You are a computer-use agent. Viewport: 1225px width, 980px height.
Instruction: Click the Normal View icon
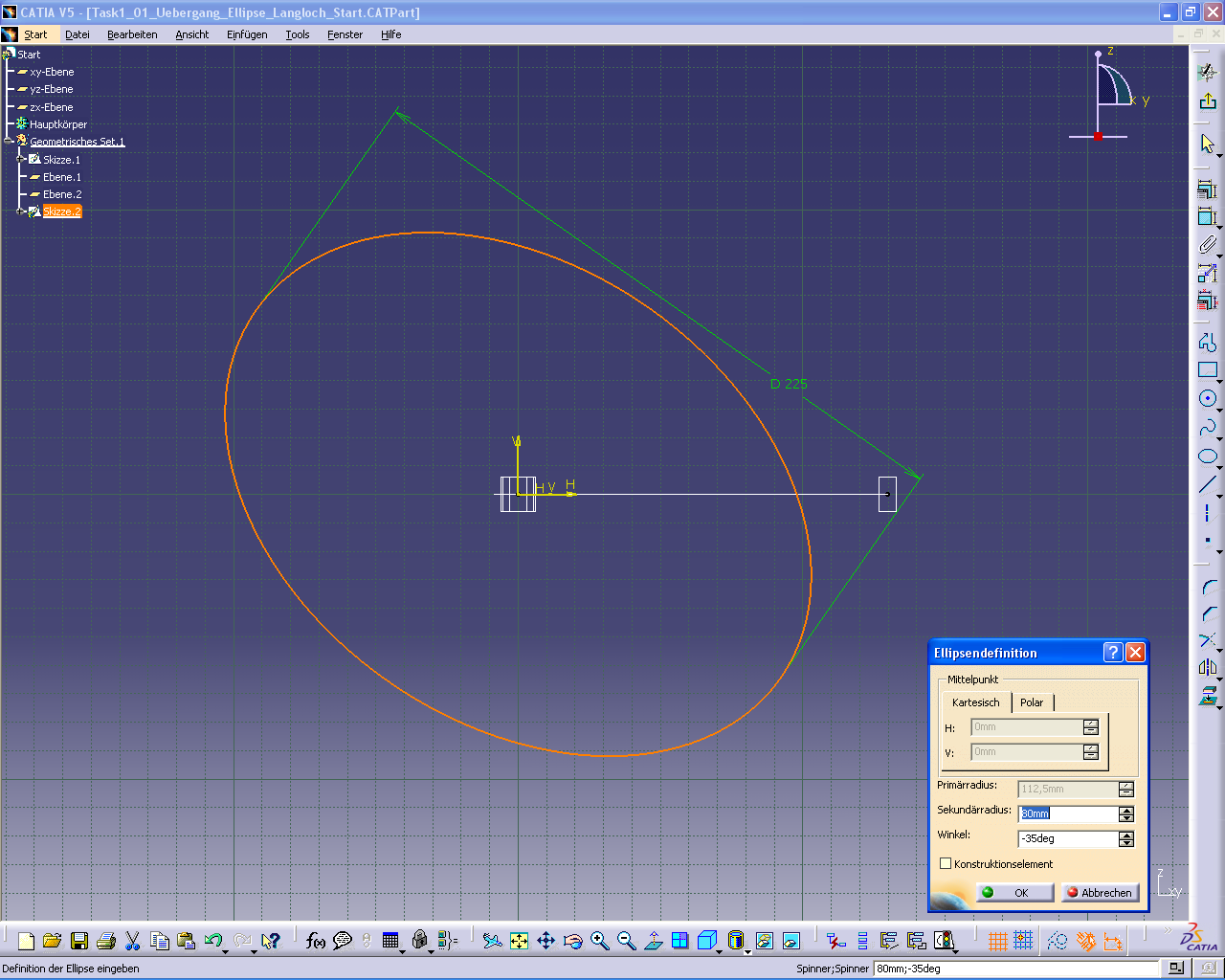(654, 941)
